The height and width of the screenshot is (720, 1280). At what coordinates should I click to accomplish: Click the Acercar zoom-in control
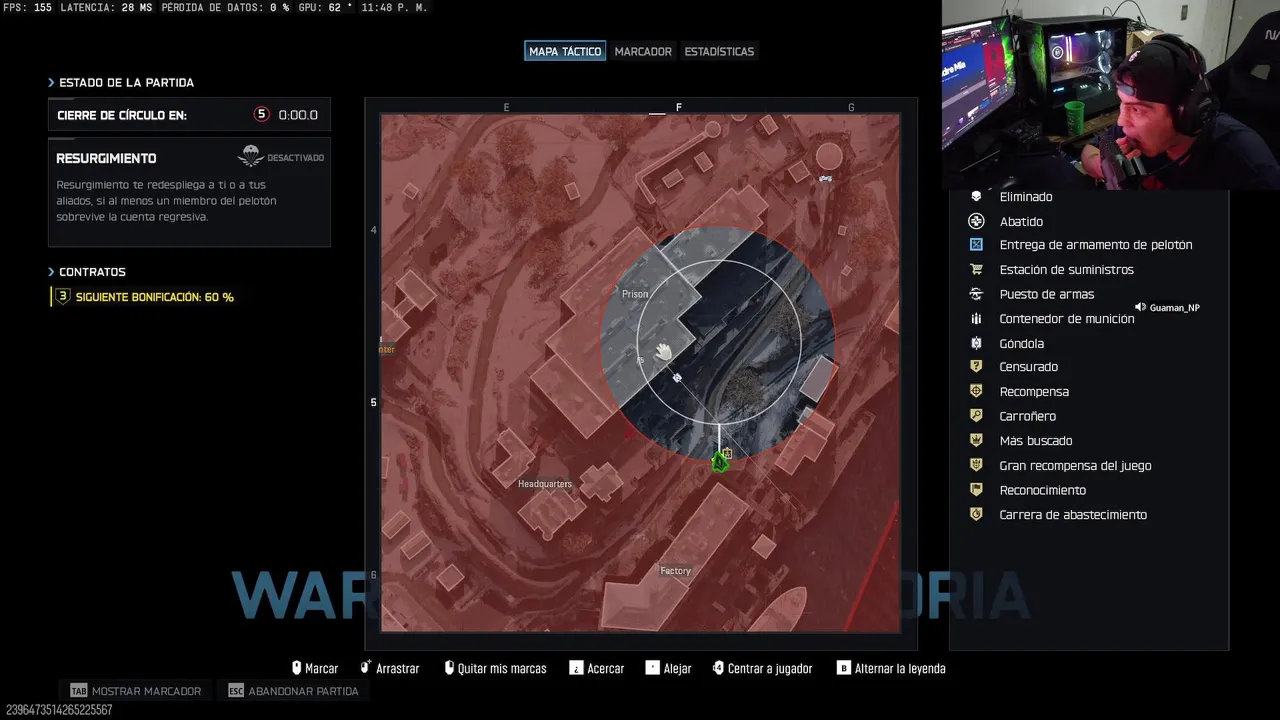597,668
